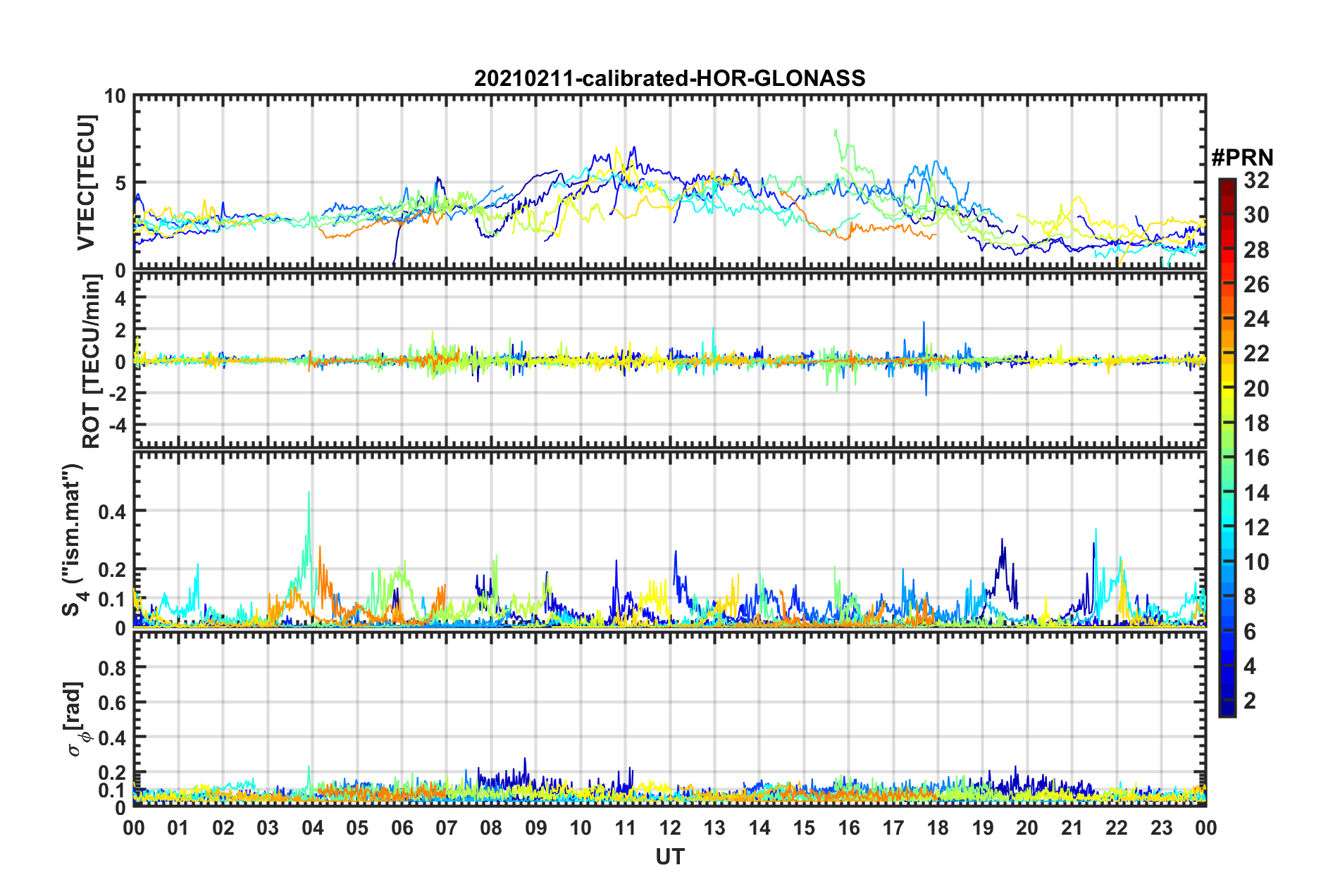
Task: Click the "ROT [TECU/min]" y-axis label
Action: click(92, 361)
